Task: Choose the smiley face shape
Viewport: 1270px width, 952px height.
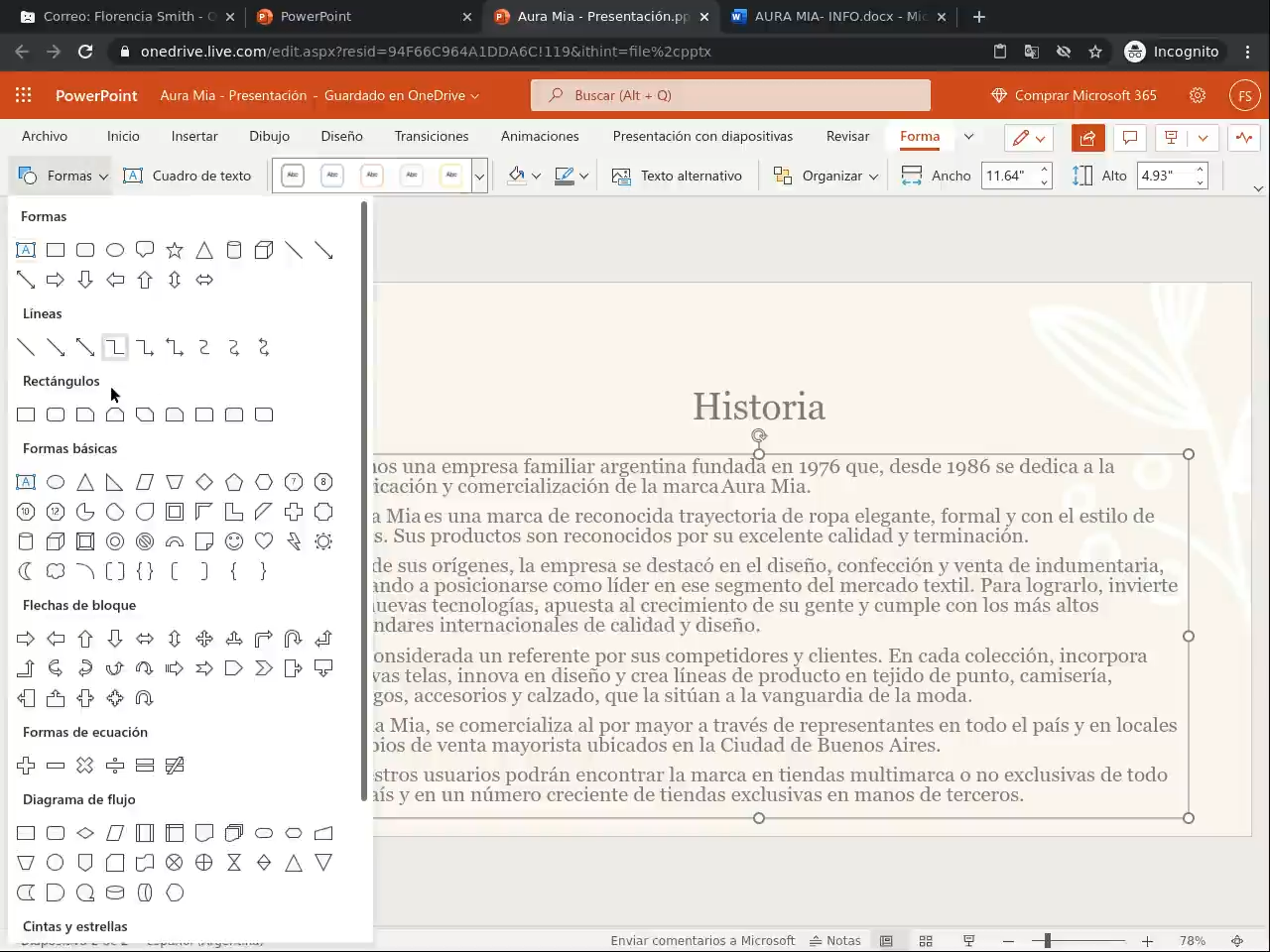Action: click(x=234, y=541)
